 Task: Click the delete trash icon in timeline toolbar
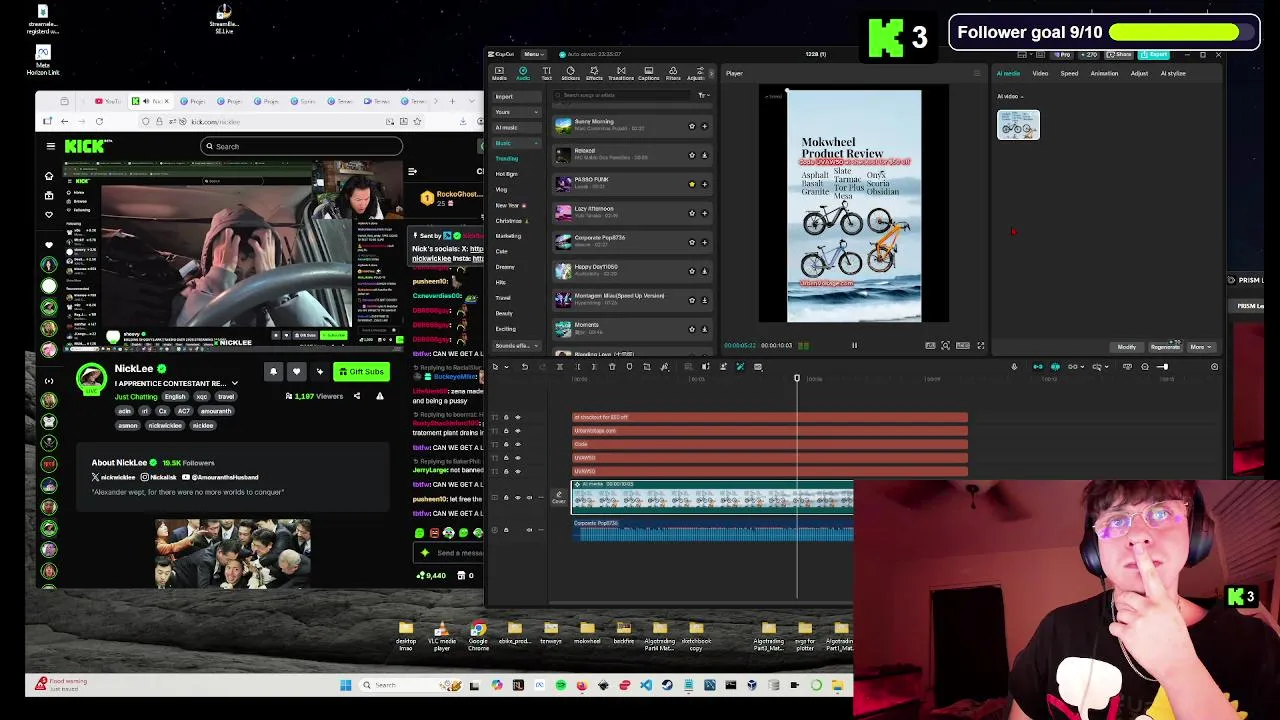(612, 367)
